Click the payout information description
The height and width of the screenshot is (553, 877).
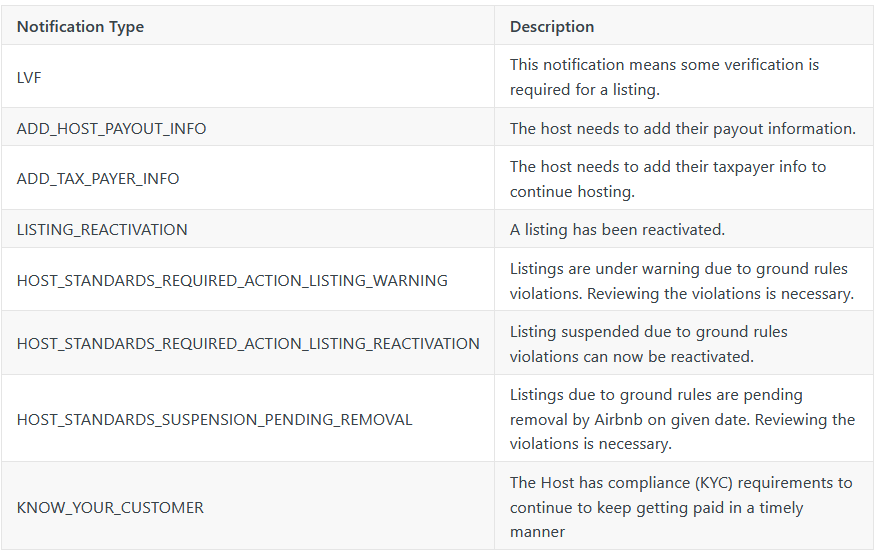(x=682, y=128)
